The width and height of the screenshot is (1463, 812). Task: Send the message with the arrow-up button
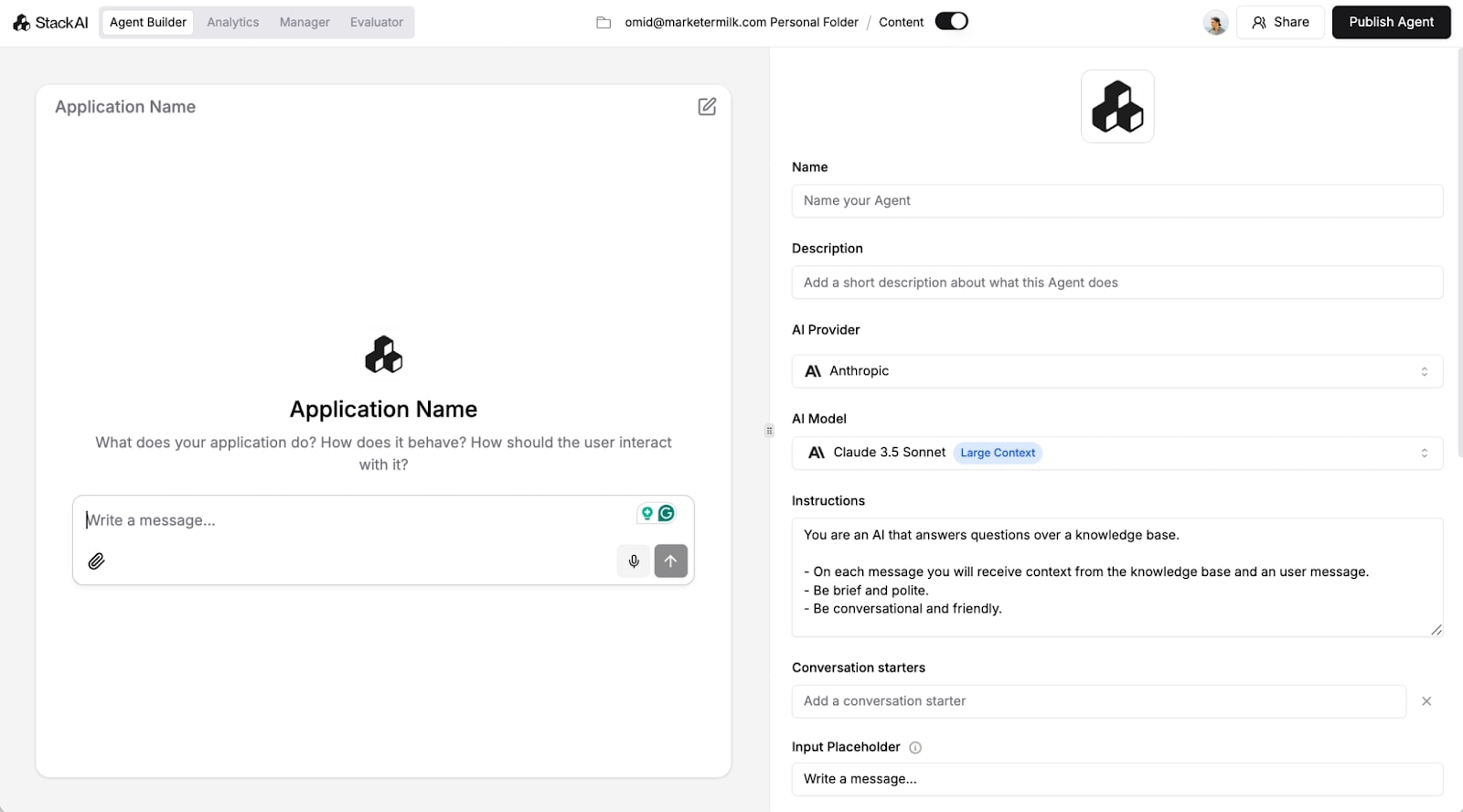tap(670, 561)
